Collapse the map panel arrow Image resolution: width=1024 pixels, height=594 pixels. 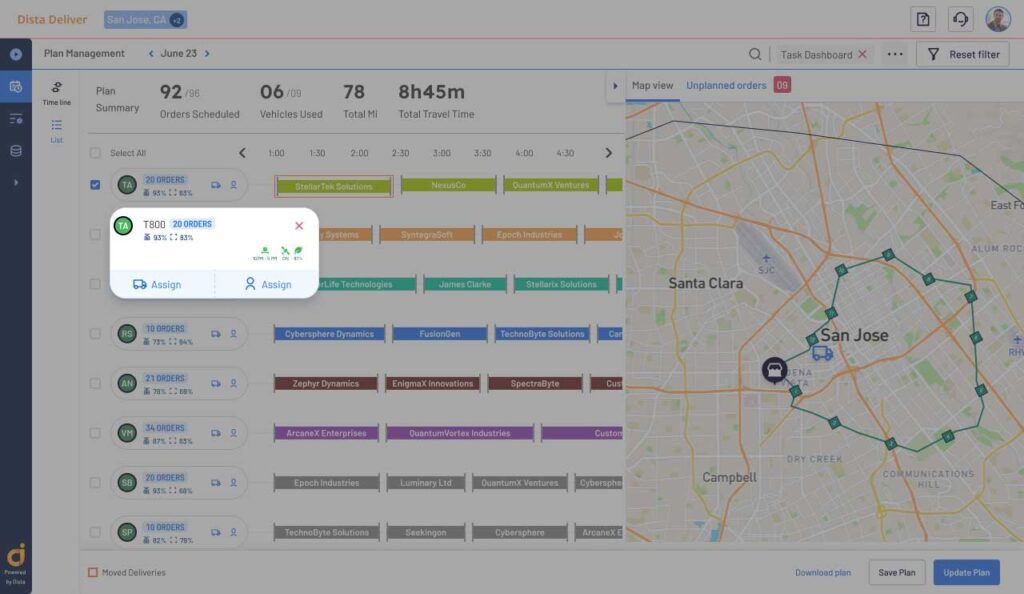click(615, 86)
